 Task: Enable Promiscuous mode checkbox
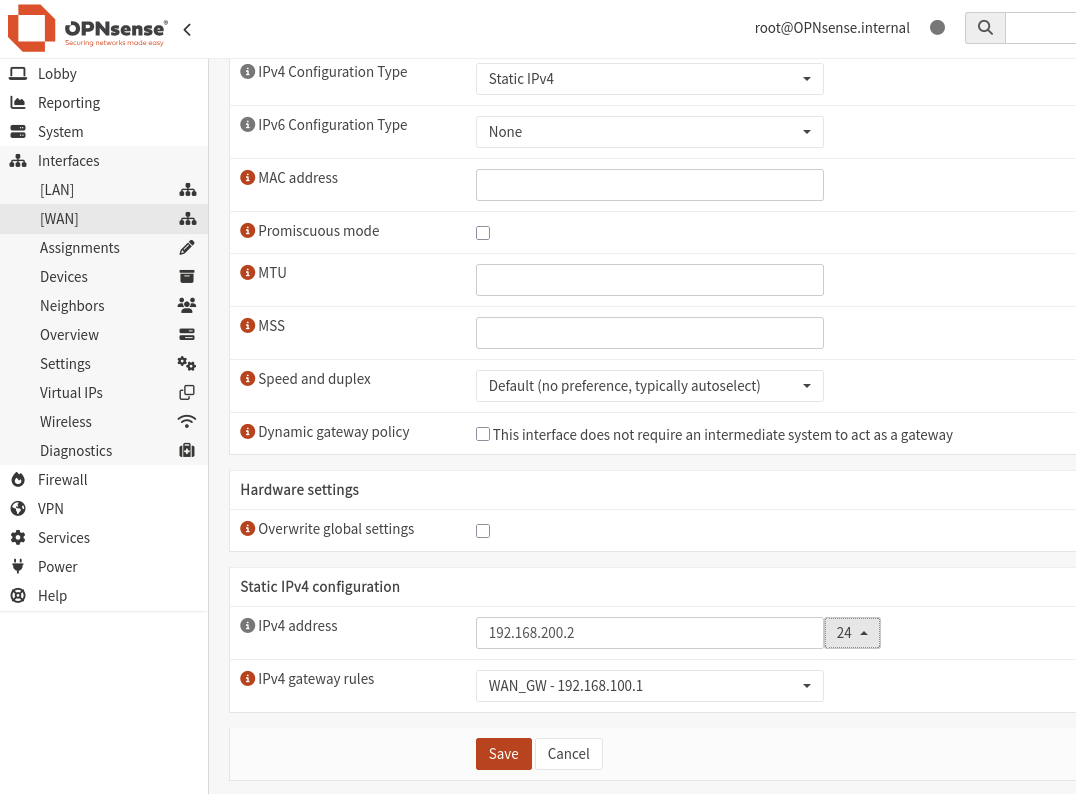tap(483, 233)
